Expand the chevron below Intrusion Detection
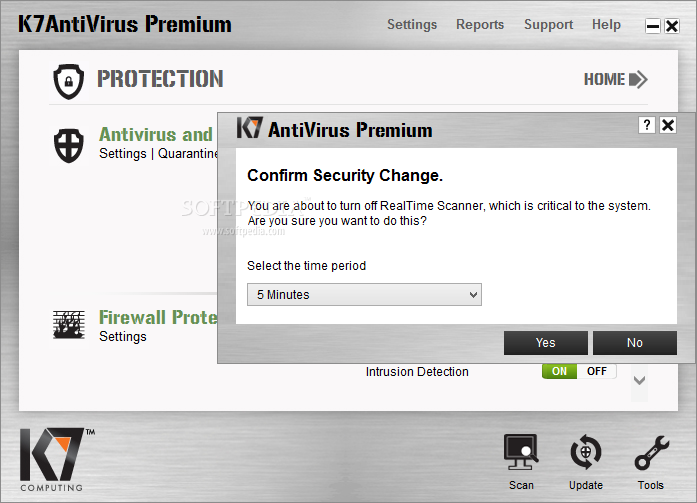Screen dimensions: 697x503 tap(639, 380)
